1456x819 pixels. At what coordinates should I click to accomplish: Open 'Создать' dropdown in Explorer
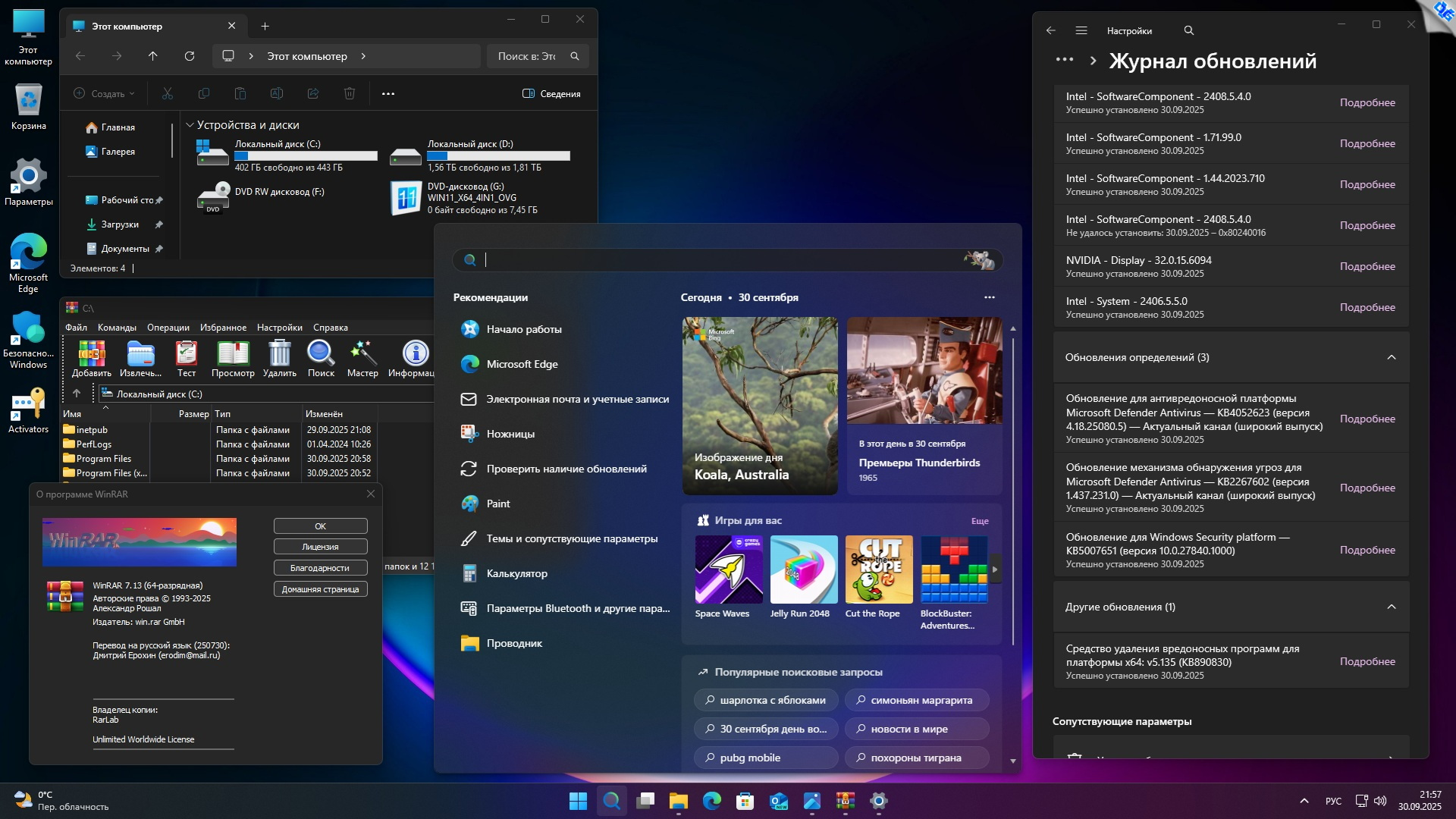pyautogui.click(x=105, y=93)
